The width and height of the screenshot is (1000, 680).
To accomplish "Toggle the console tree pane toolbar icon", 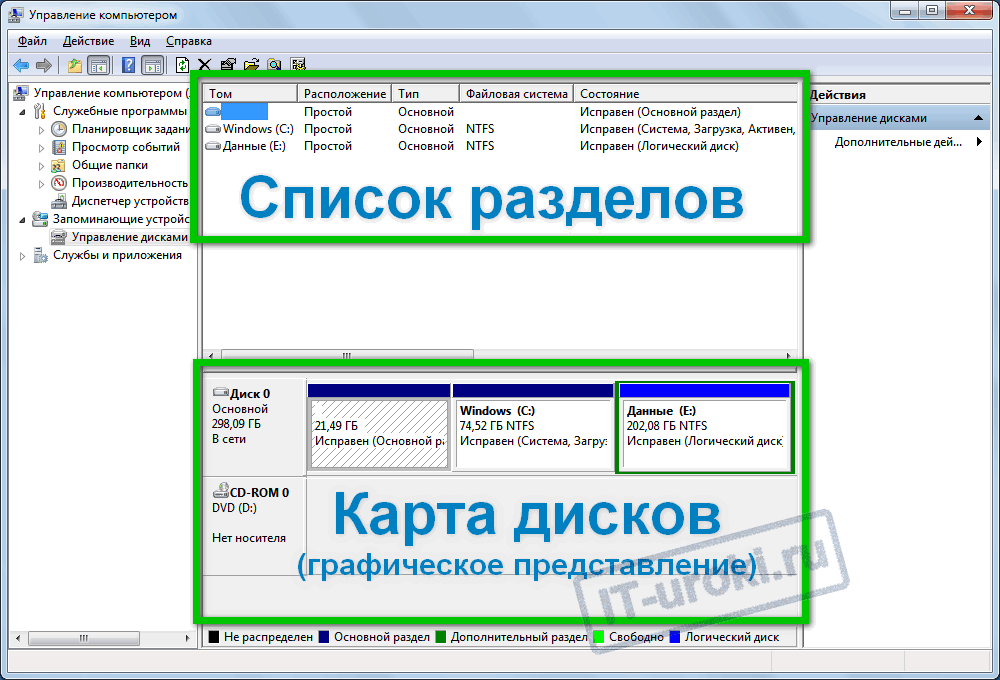I will [99, 65].
